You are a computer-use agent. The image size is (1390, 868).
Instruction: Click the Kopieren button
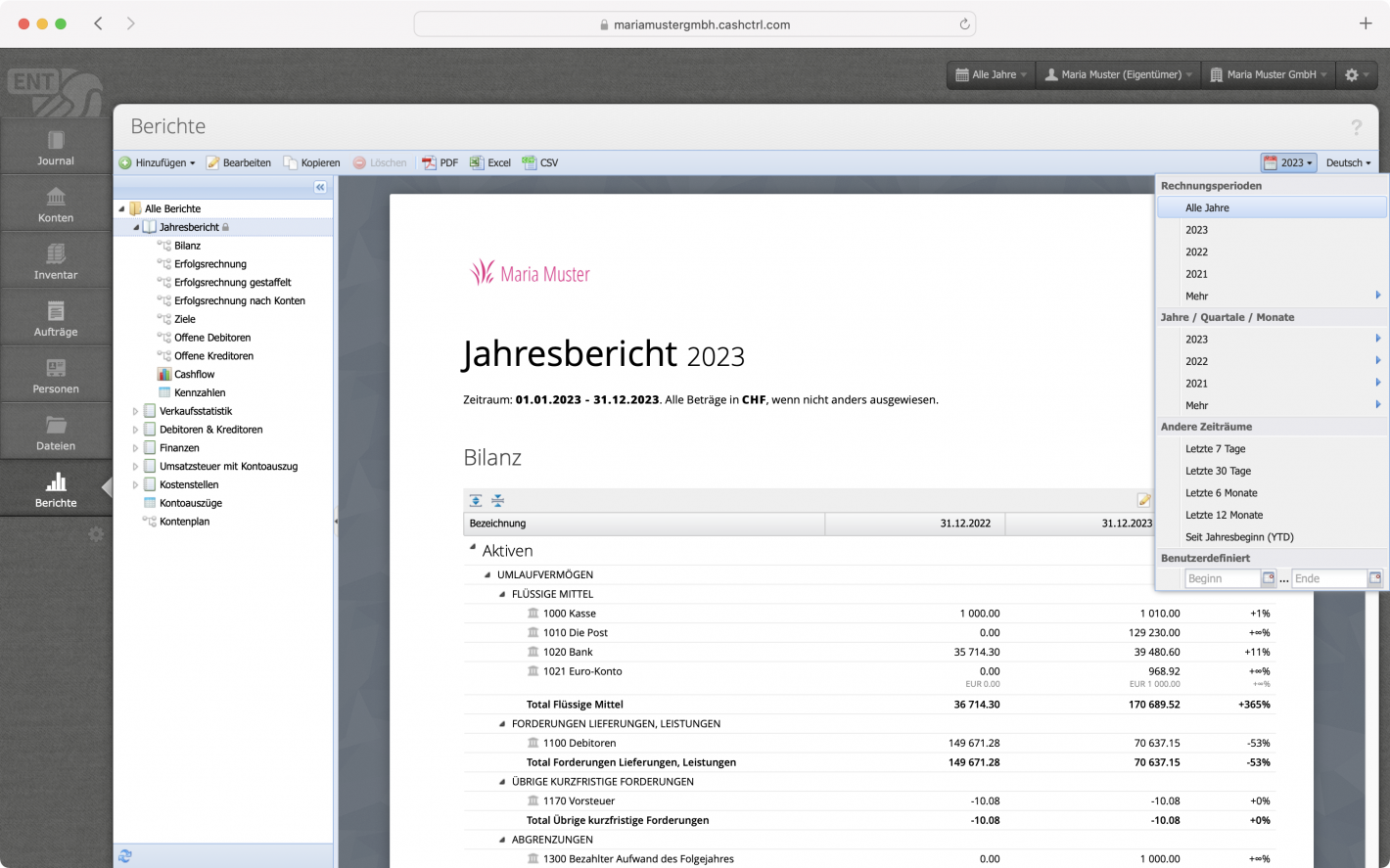click(312, 162)
